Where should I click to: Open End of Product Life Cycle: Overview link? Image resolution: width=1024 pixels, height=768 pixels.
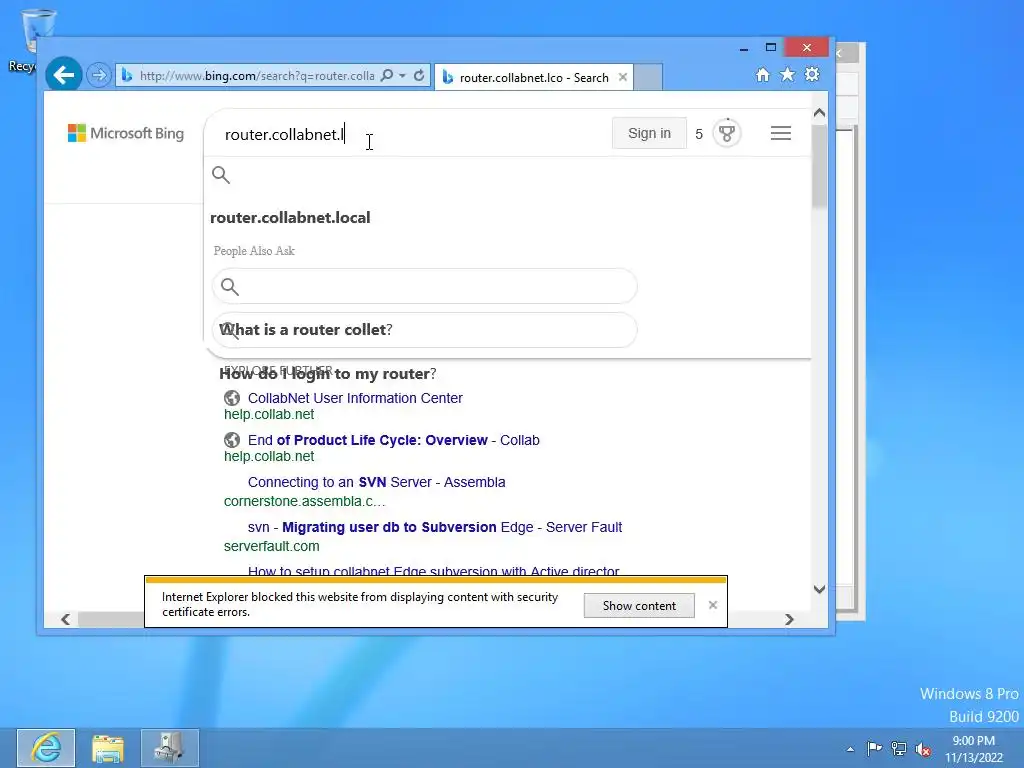[x=394, y=440]
